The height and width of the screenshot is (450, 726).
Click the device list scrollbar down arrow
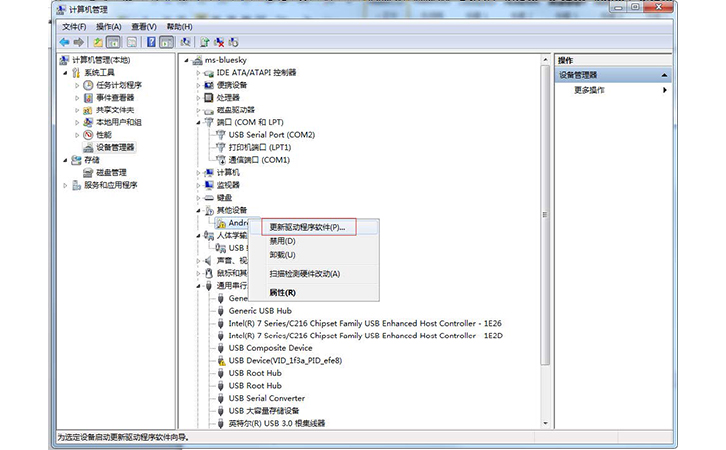coord(545,423)
